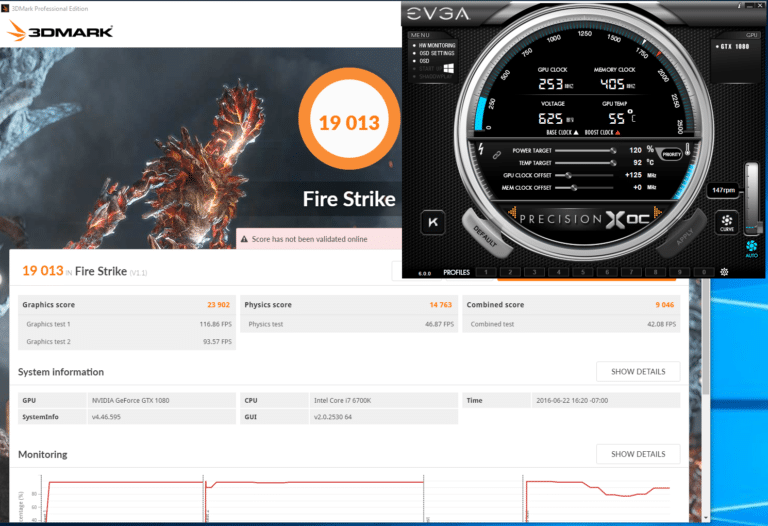Click the Monitoring graph area
This screenshot has height=526, width=768.
click(x=355, y=497)
